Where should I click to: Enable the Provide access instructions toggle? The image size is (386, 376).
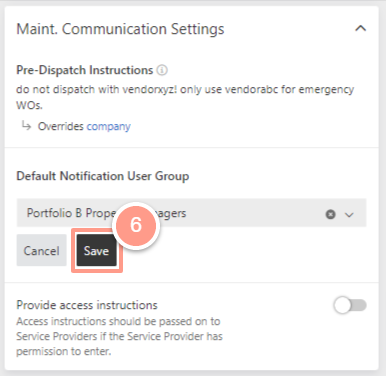point(350,305)
